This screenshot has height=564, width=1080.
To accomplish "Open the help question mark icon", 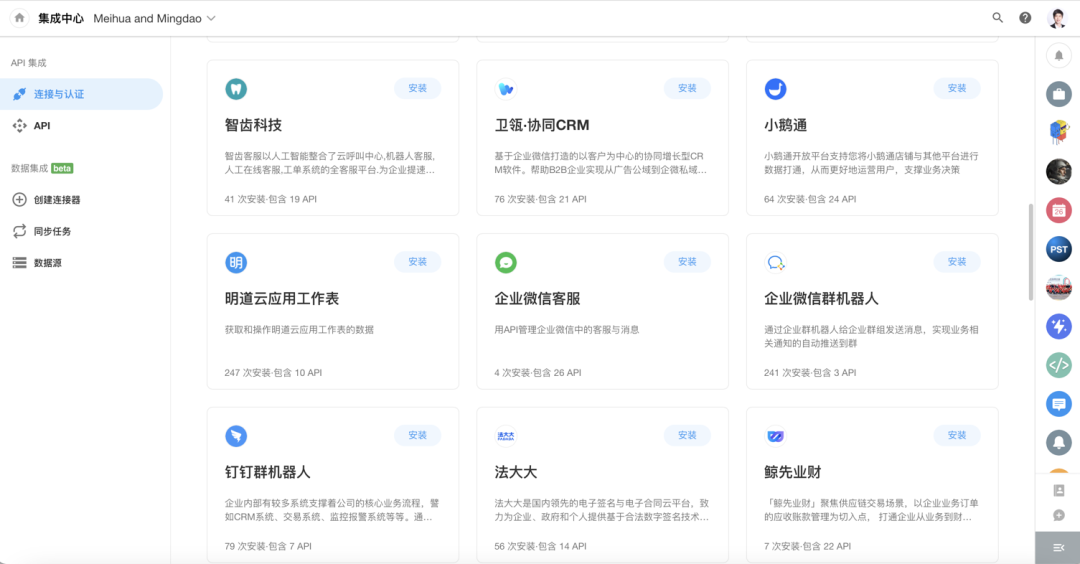I will [x=1025, y=18].
